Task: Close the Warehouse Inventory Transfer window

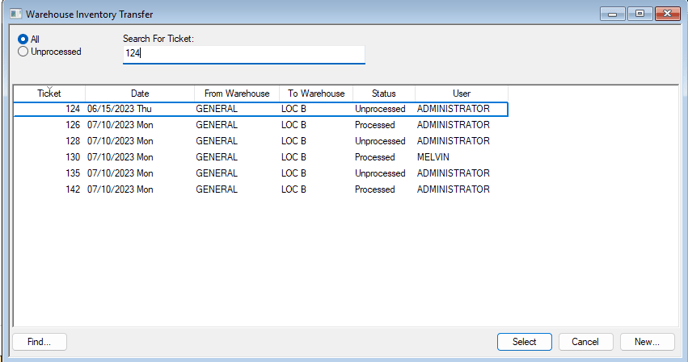Action: 667,14
